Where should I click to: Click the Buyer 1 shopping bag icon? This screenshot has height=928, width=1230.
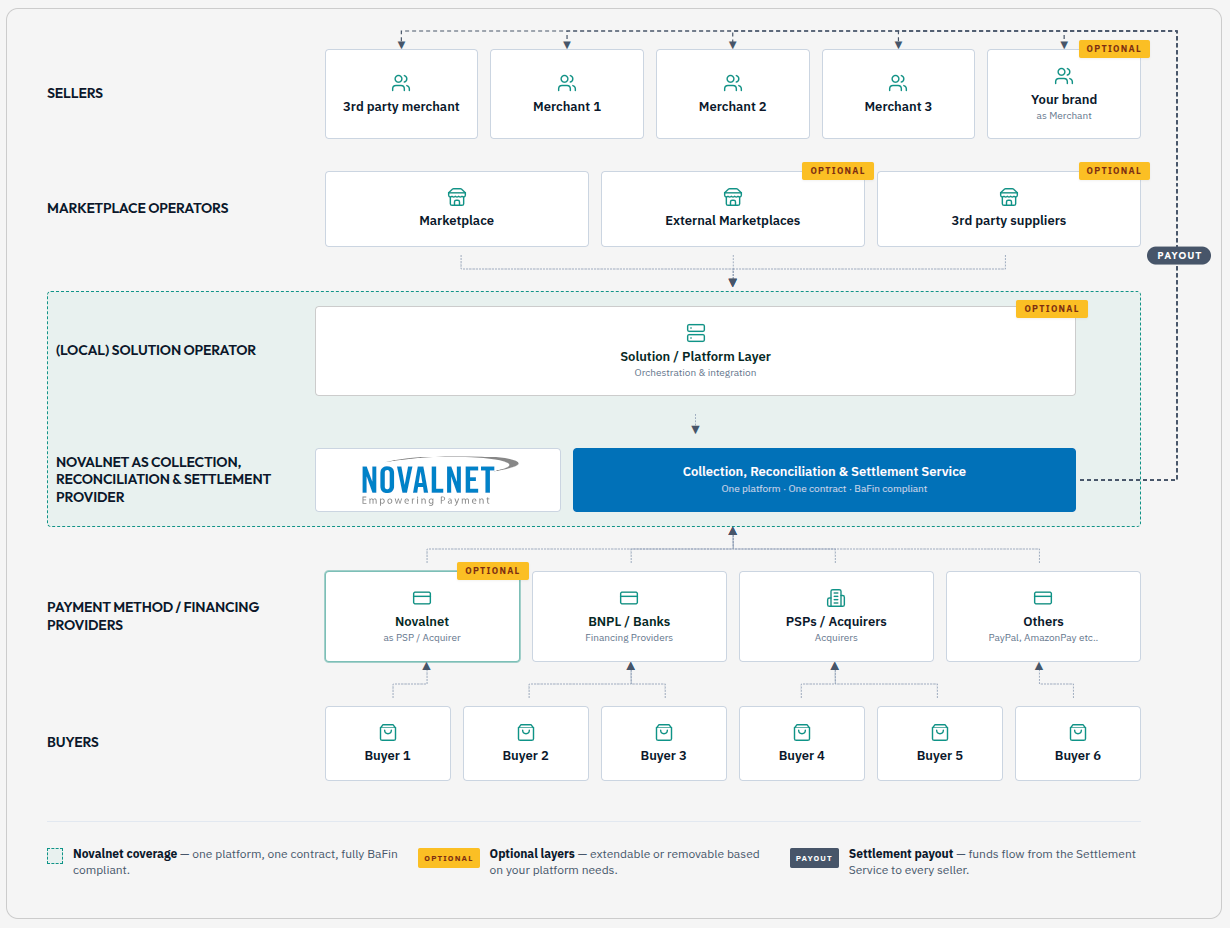[x=388, y=733]
